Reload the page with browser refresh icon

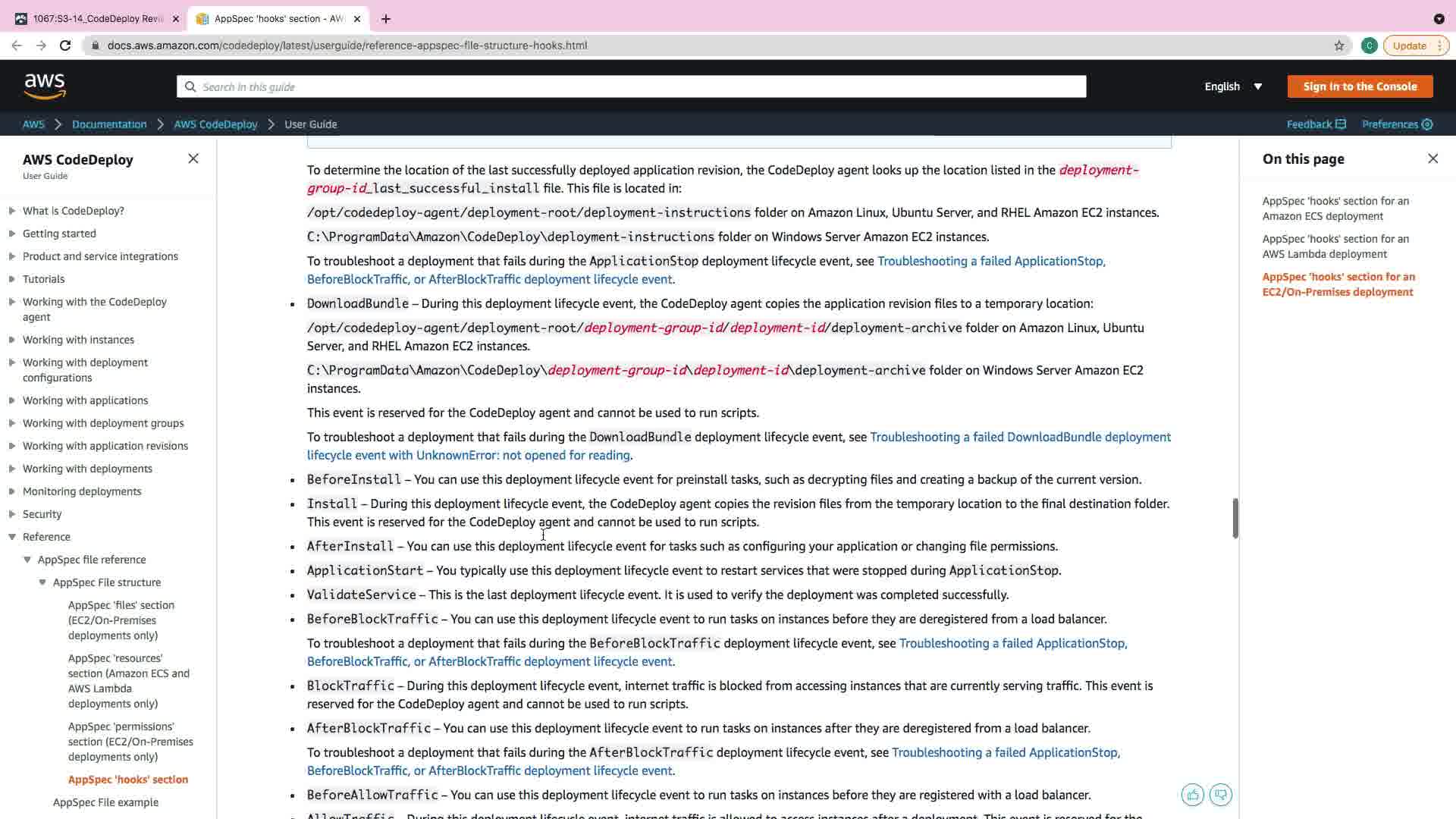coord(65,45)
